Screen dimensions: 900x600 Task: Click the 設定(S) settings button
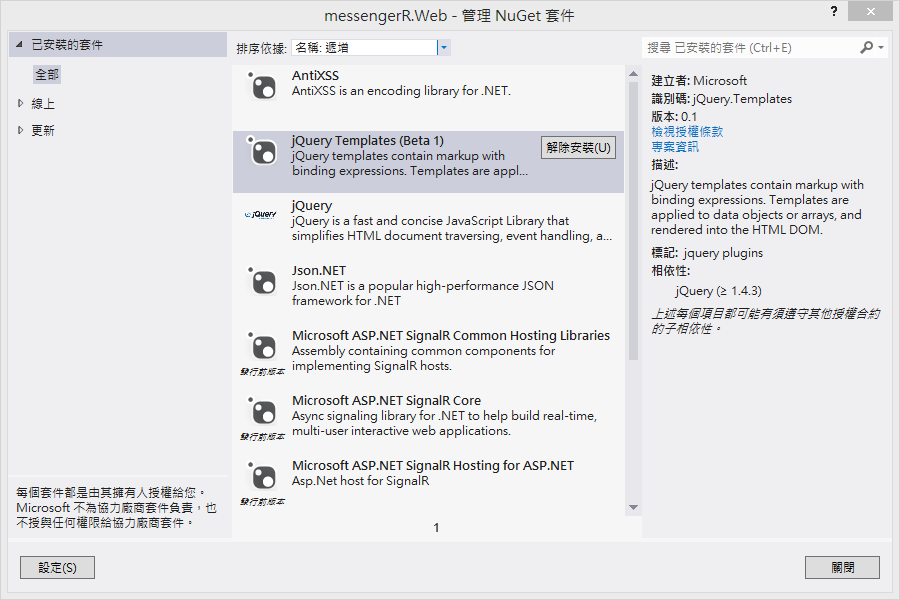point(57,567)
